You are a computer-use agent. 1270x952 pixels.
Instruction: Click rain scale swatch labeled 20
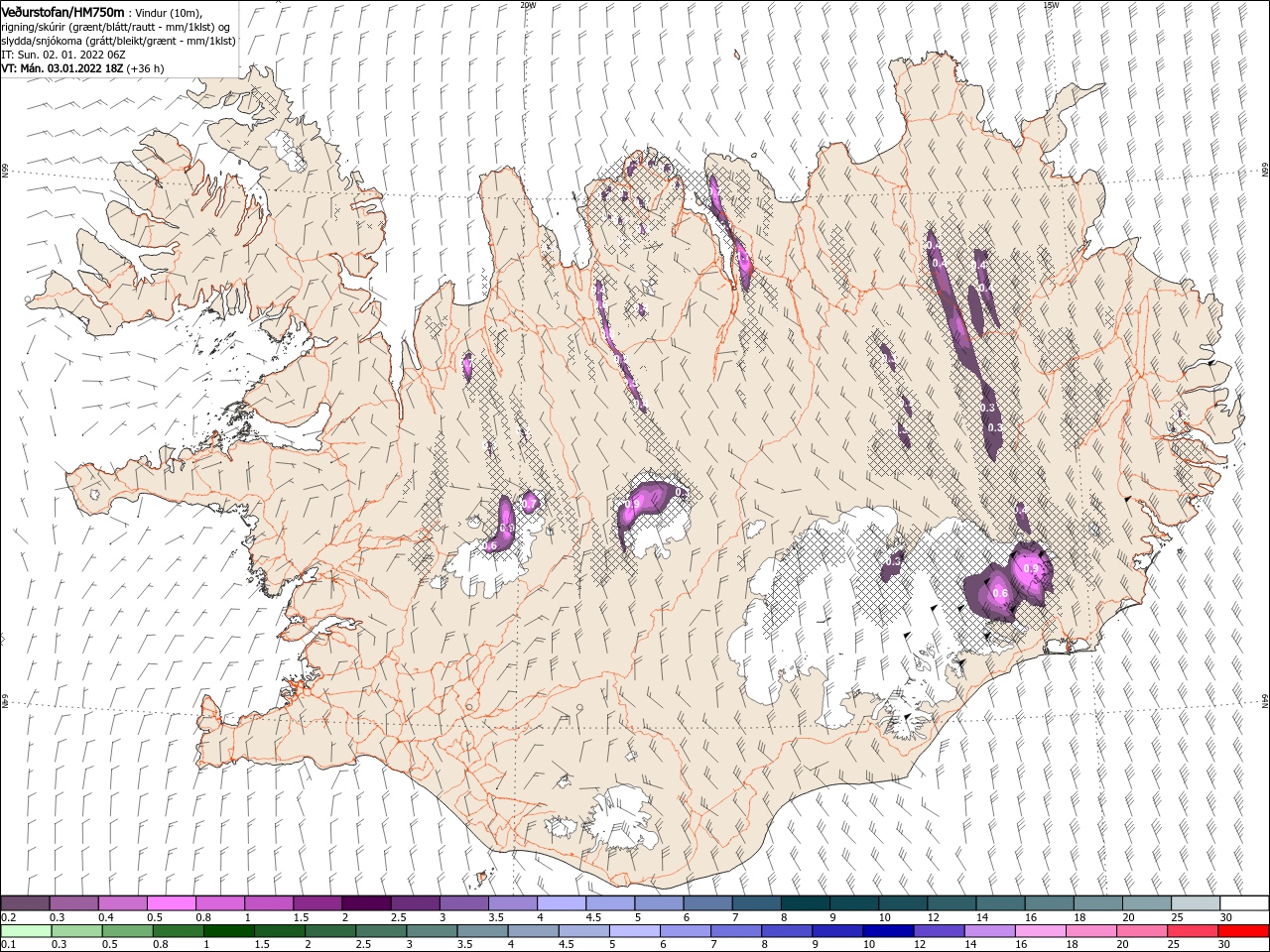coord(1142,931)
